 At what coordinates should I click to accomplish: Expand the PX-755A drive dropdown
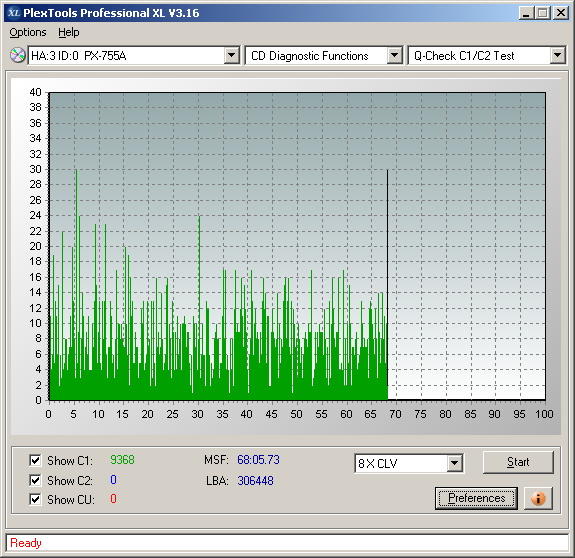[231, 56]
